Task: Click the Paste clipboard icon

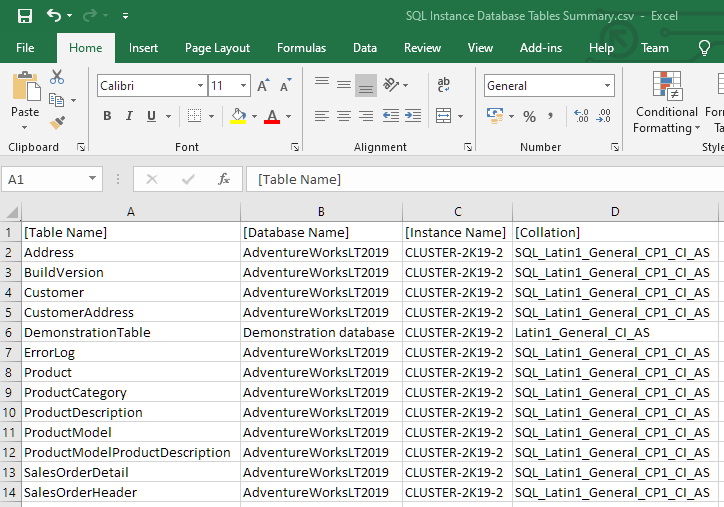Action: coord(26,86)
